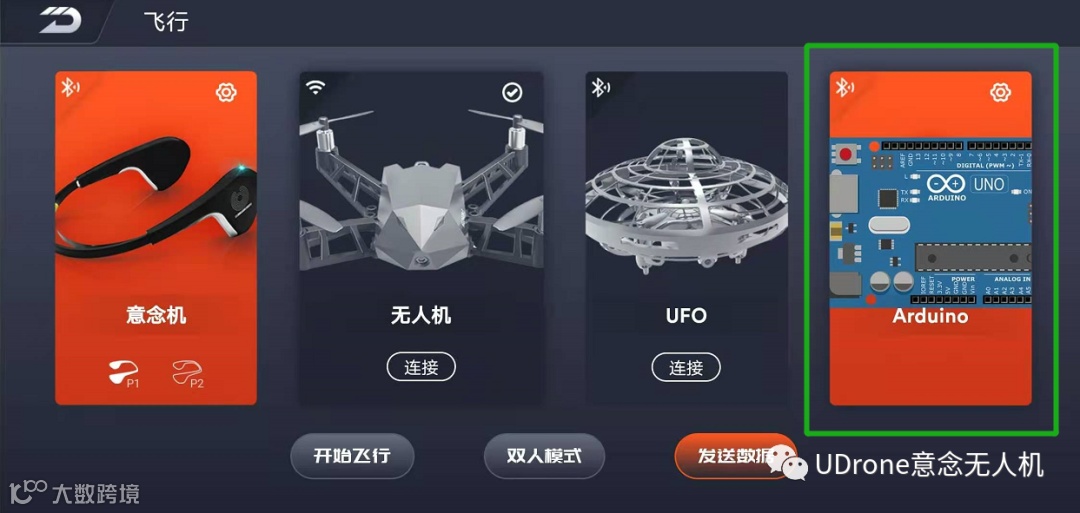Select the 飞行 tab in the header
Screen dimensions: 1080x513
[x=166, y=21]
